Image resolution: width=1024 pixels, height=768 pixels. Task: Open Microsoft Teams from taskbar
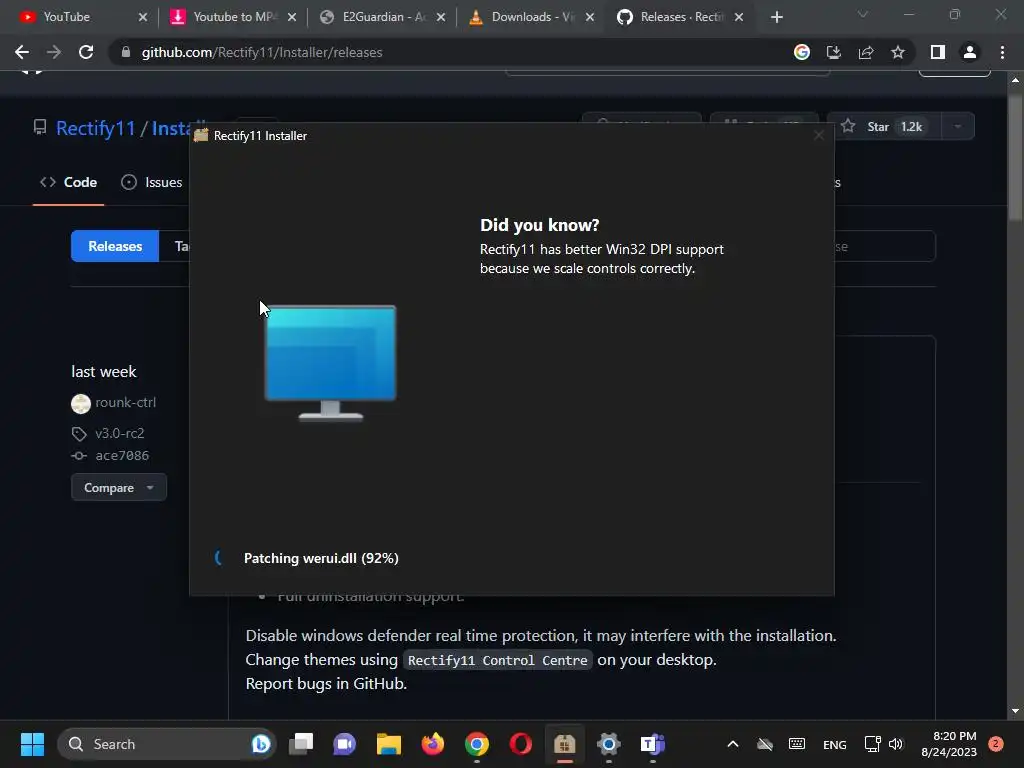coord(652,744)
